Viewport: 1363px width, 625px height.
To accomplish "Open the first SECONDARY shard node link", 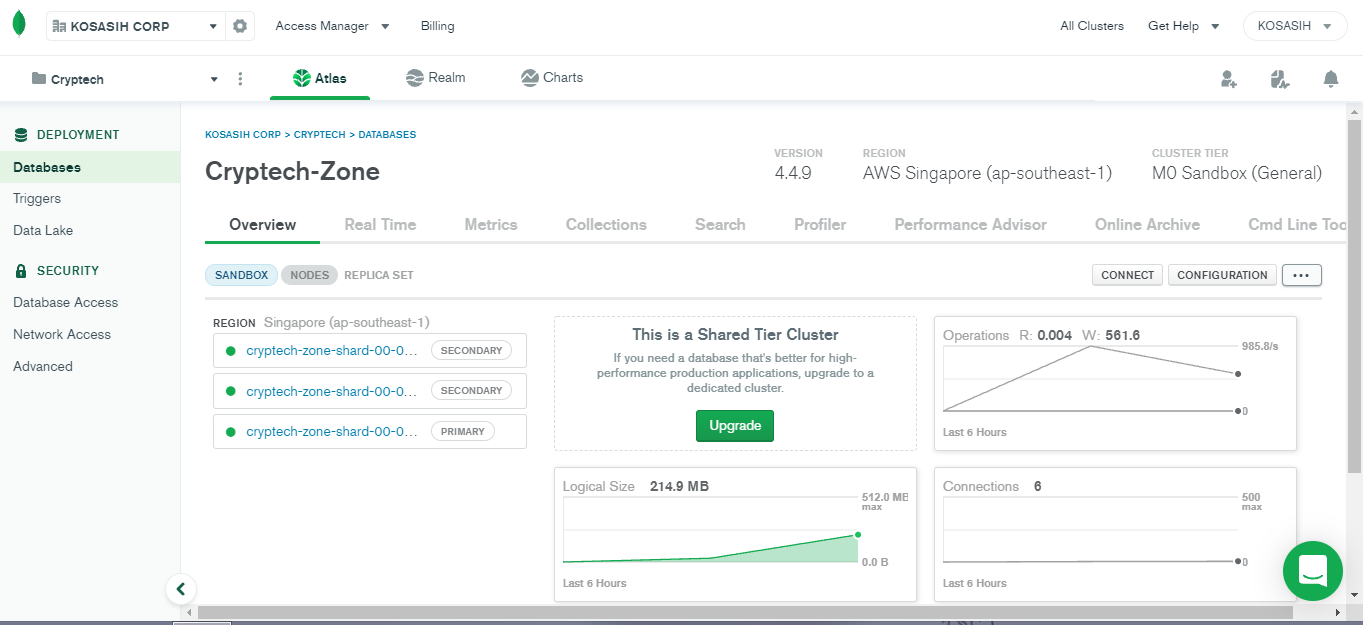I will pos(331,350).
